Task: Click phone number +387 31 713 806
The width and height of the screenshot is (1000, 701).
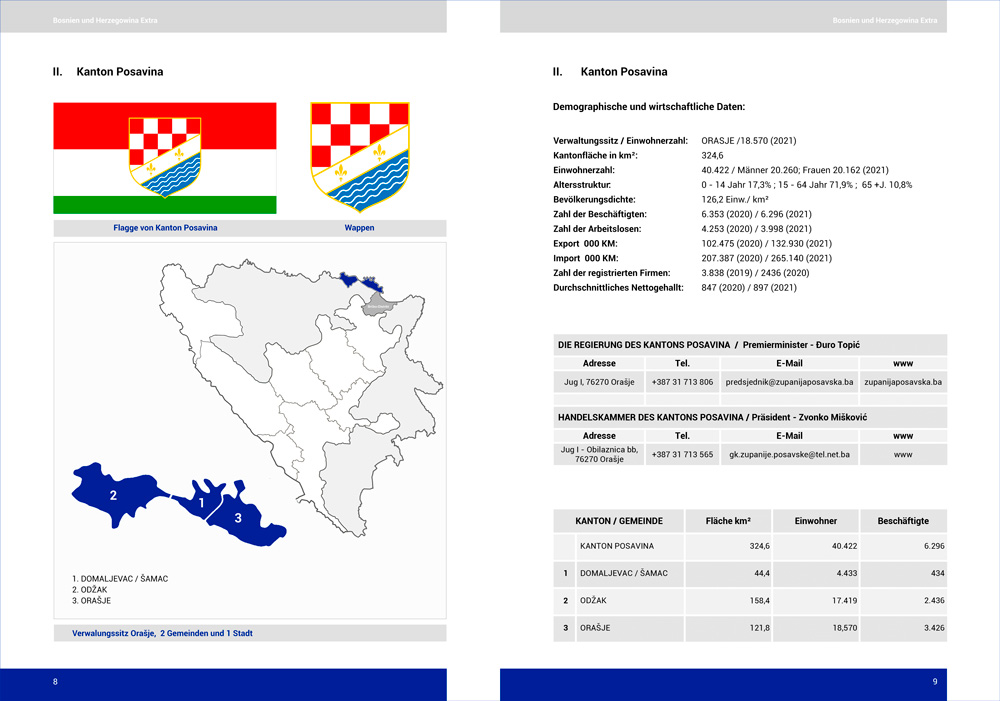Action: 682,382
